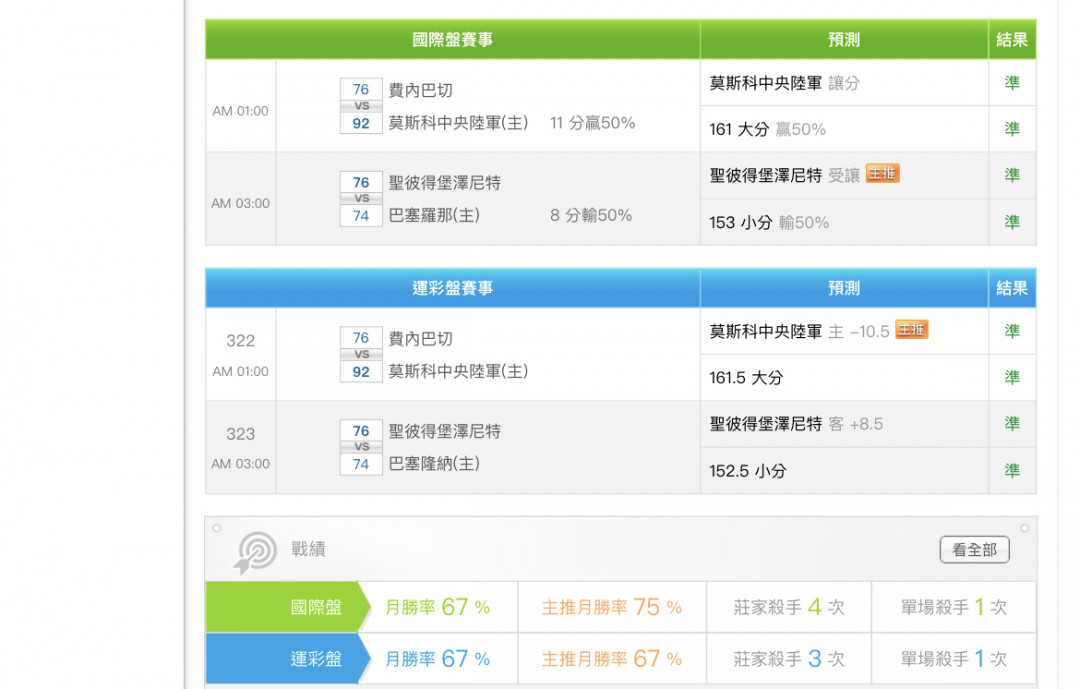
Task: Click 費內巴切 in the 國際盤 table
Action: (x=420, y=90)
